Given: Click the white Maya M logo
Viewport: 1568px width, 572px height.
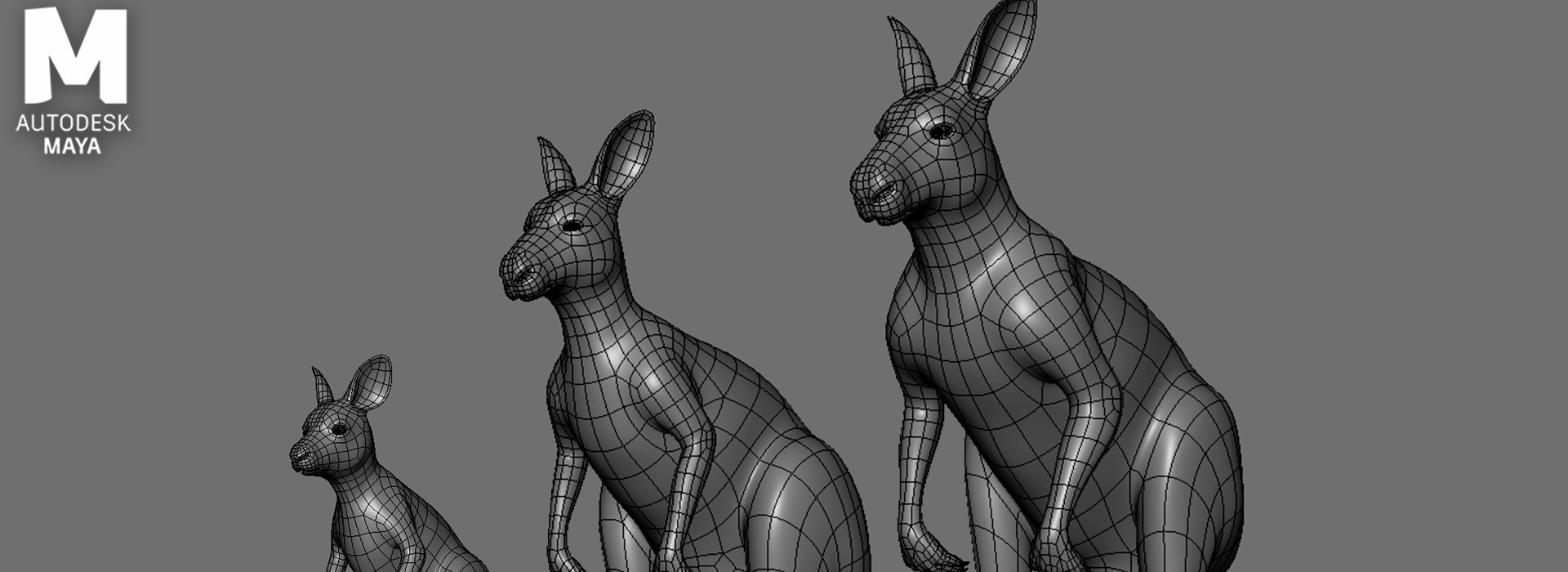Looking at the screenshot, I should click(75, 56).
